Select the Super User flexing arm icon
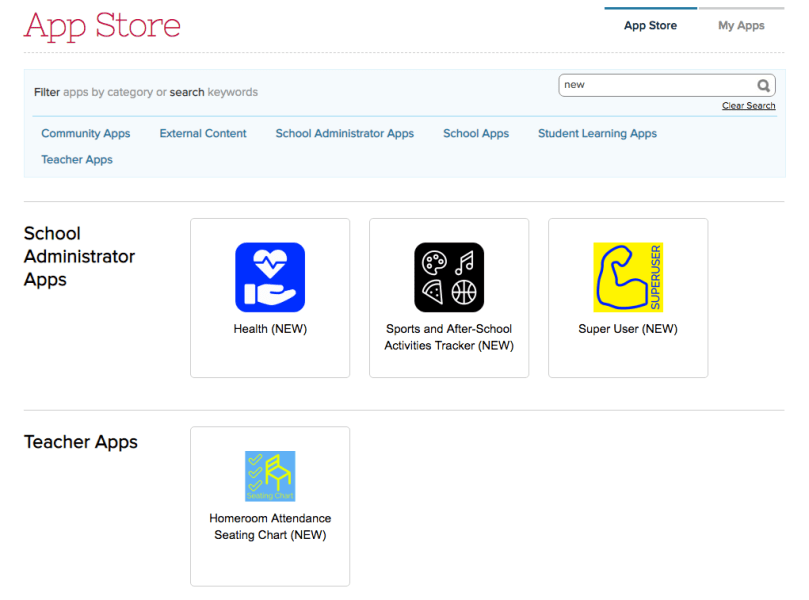This screenshot has width=809, height=600. 628,277
